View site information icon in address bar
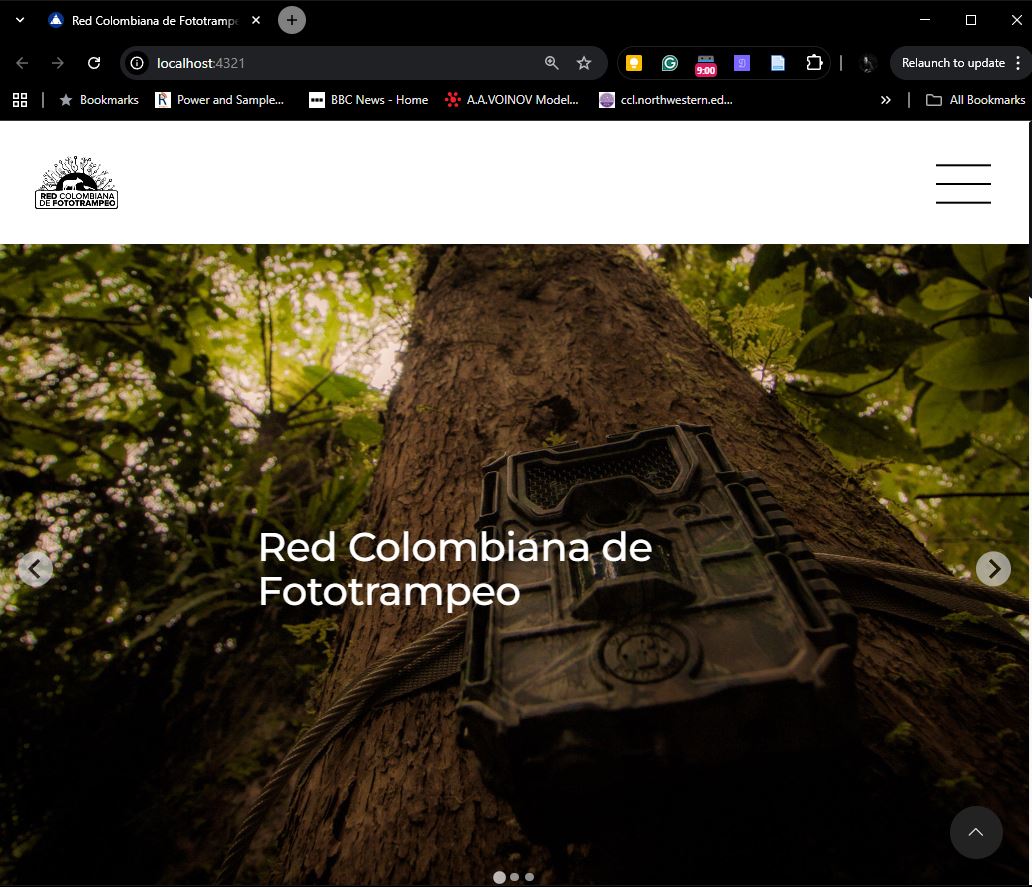Screen dimensions: 1032x887 pos(137,63)
